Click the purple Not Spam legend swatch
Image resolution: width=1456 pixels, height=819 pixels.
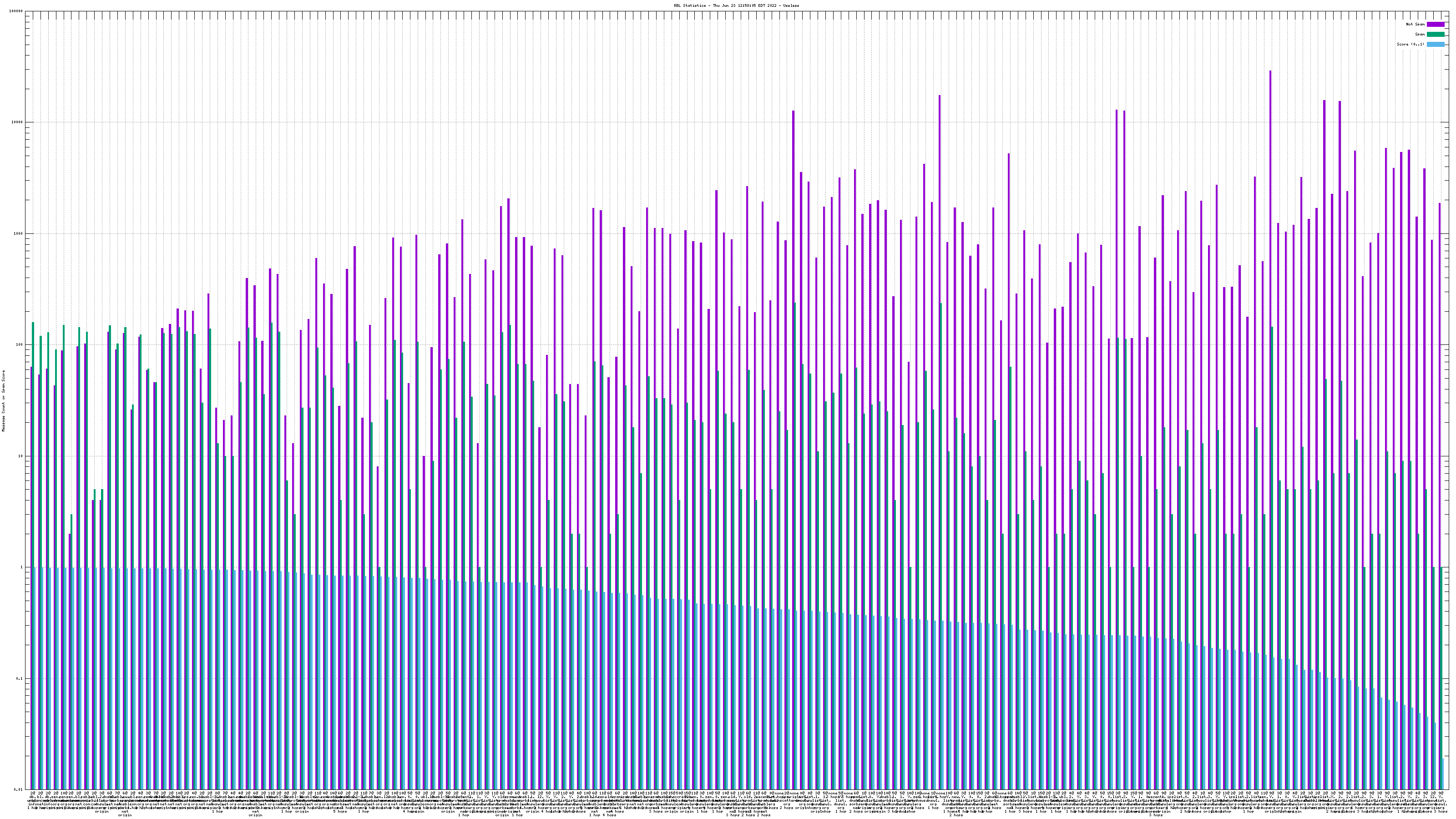click(x=1436, y=24)
